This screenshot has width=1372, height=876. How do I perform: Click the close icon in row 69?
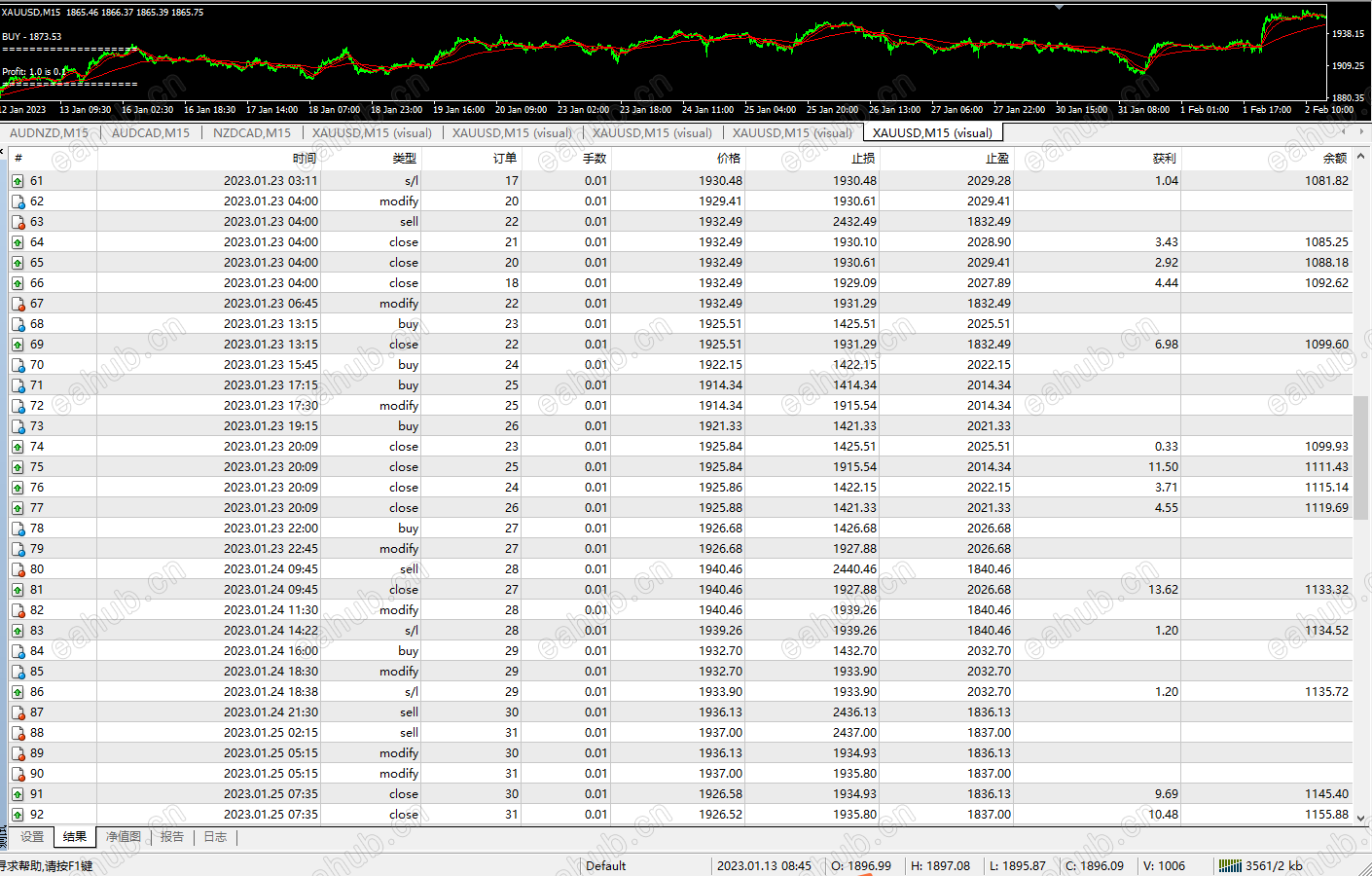point(18,345)
